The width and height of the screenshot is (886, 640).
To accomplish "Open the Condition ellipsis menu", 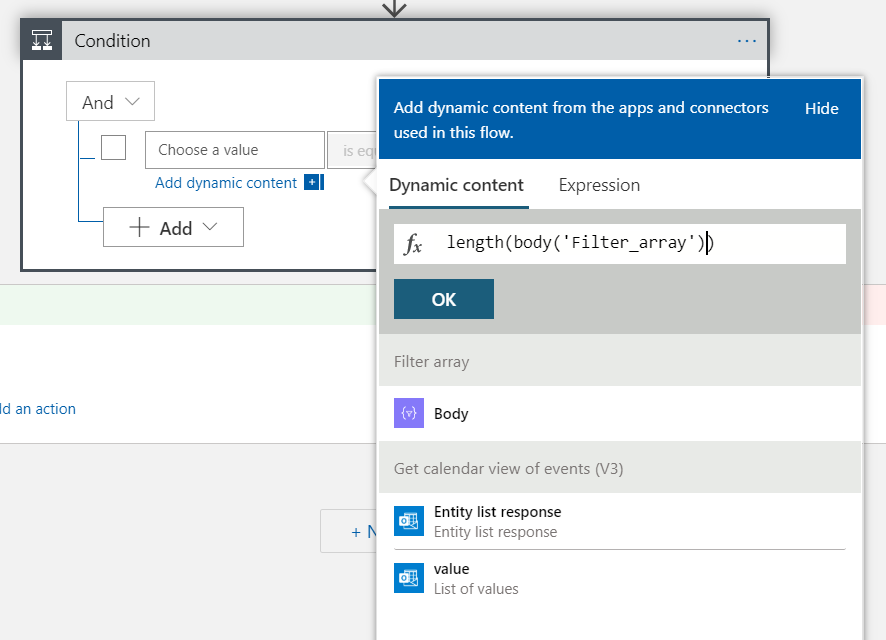I will click(746, 41).
